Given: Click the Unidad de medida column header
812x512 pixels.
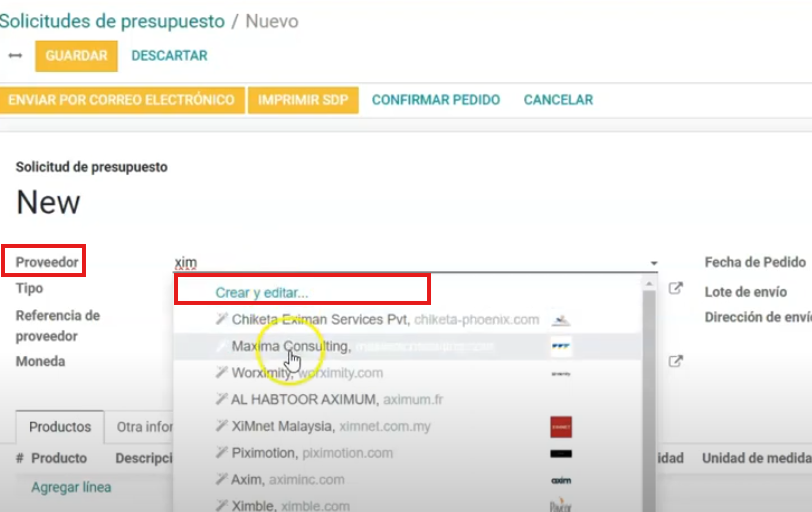Looking at the screenshot, I should pyautogui.click(x=757, y=458).
